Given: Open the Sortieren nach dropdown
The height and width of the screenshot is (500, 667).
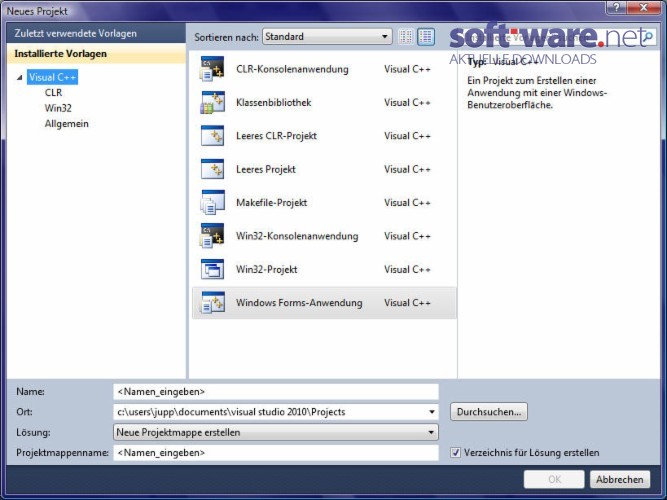Looking at the screenshot, I should [327, 37].
